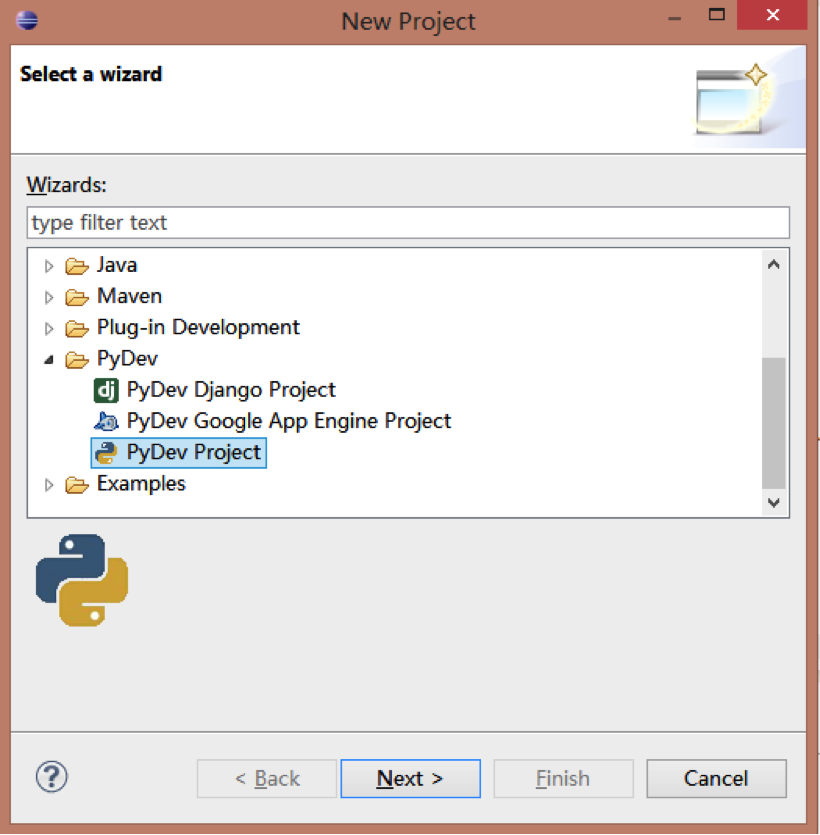The width and height of the screenshot is (820, 835).
Task: Select the Plug-in Development row label
Action: pyautogui.click(x=198, y=328)
